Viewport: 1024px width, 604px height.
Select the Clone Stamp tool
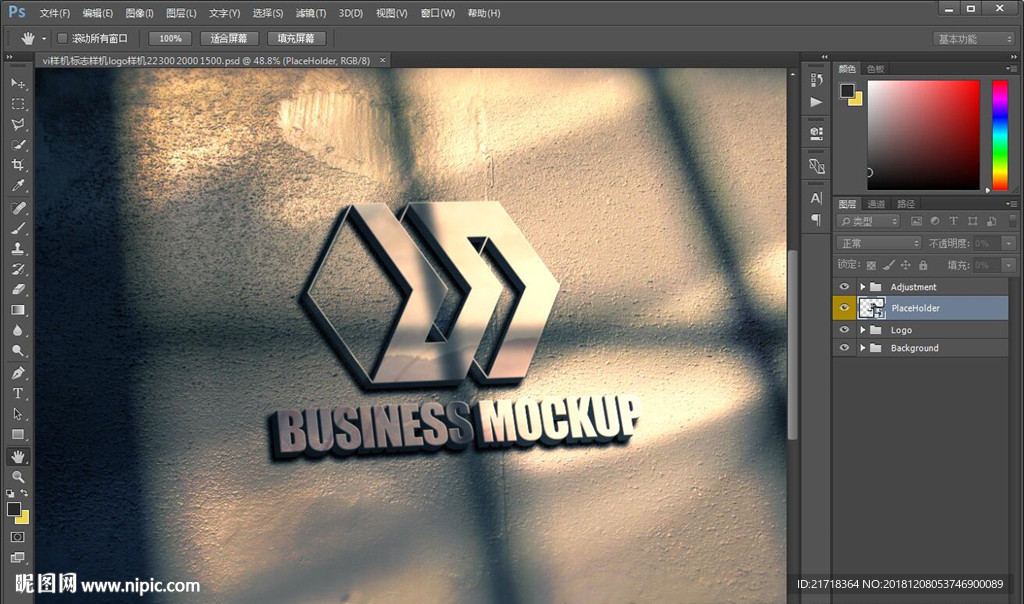tap(18, 249)
